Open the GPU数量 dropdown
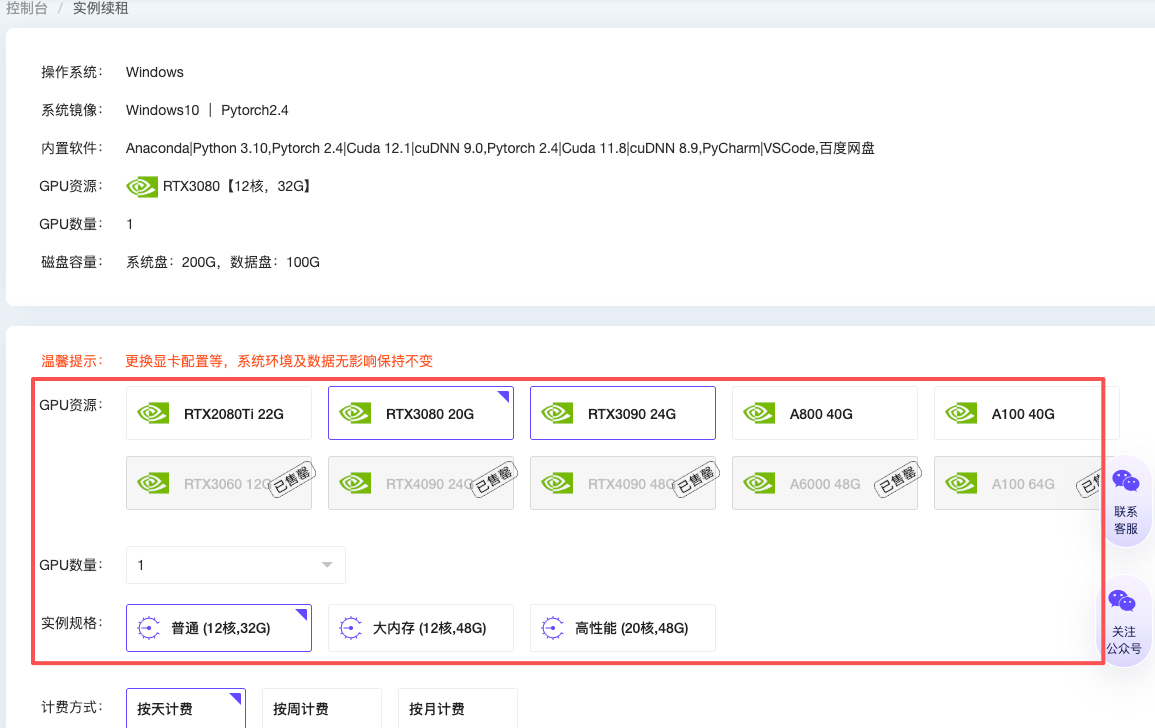The height and width of the screenshot is (728, 1155). (x=235, y=565)
